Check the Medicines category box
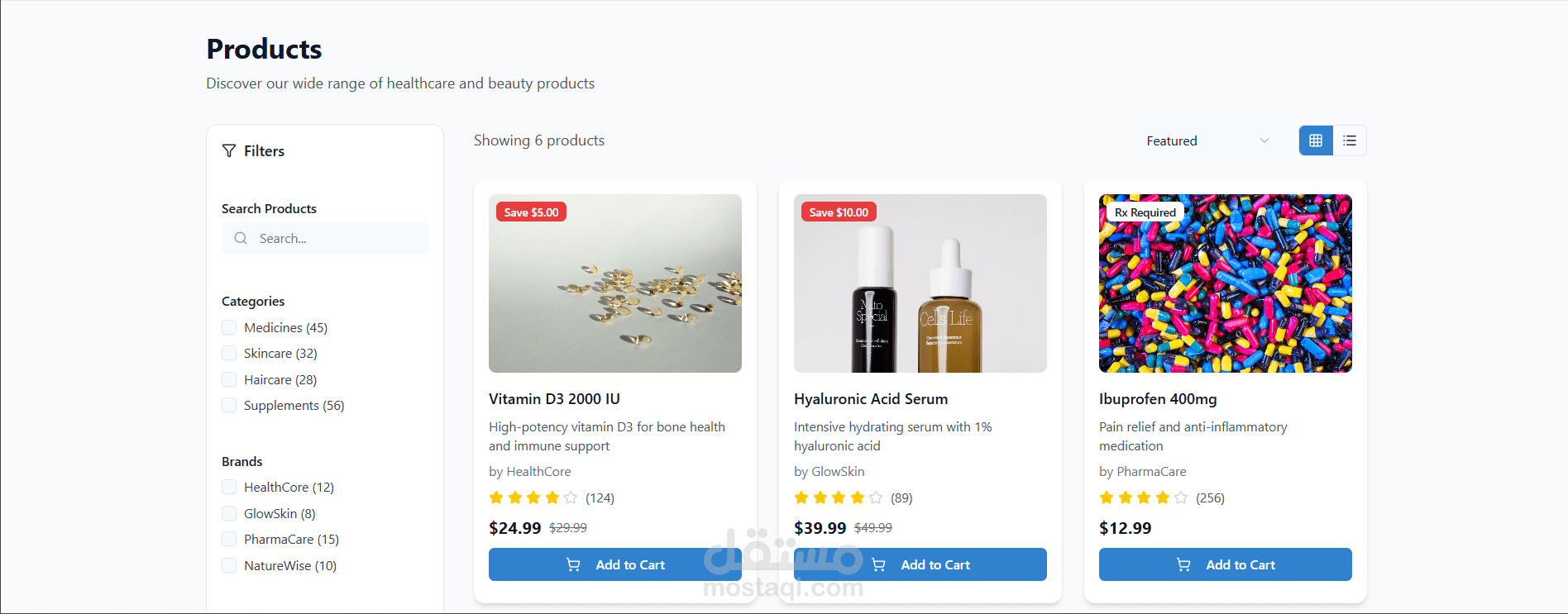Screen dimensions: 1568x614 click(229, 327)
